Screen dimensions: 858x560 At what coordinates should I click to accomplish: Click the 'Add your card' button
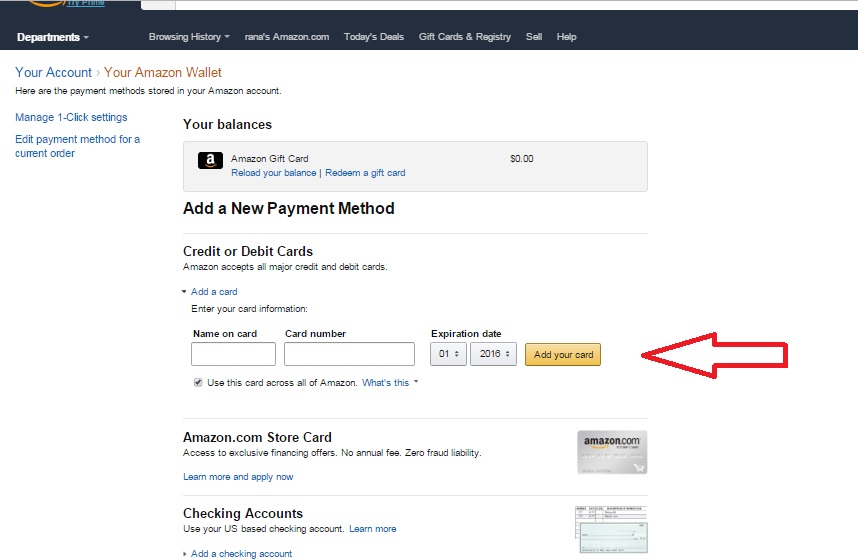click(x=563, y=354)
